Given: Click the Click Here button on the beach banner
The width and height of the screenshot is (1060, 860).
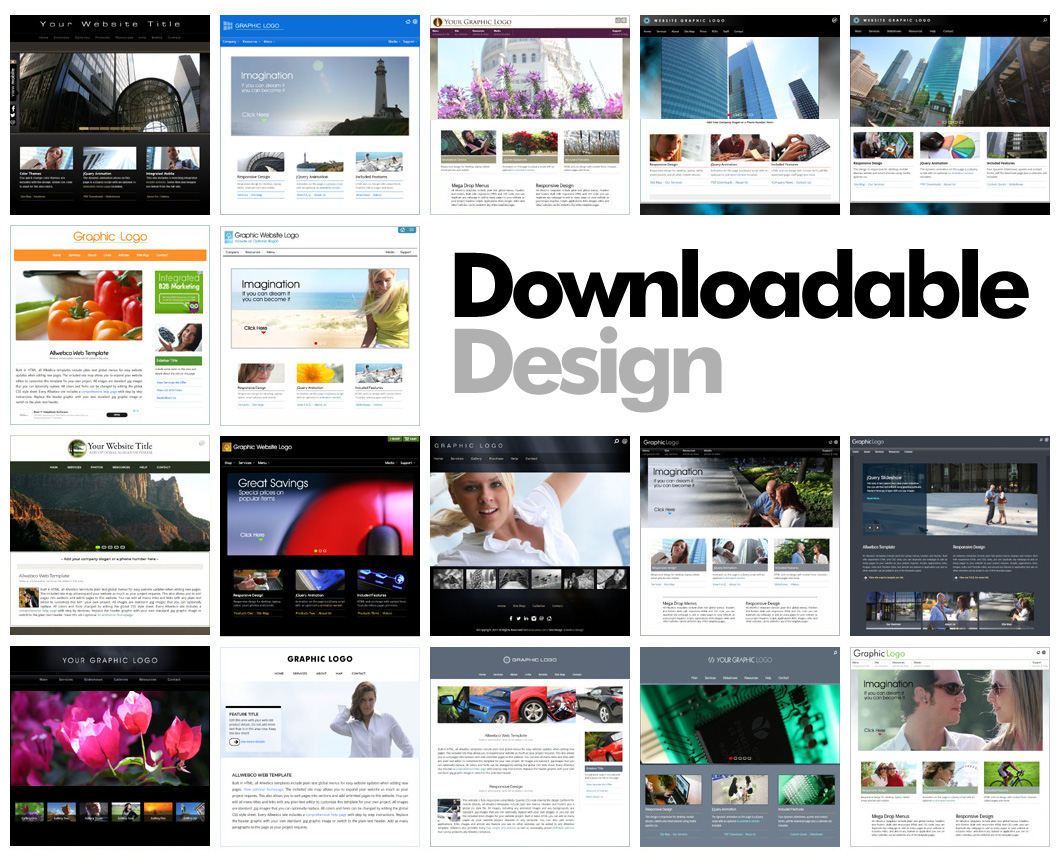Looking at the screenshot, I should pos(255,328).
